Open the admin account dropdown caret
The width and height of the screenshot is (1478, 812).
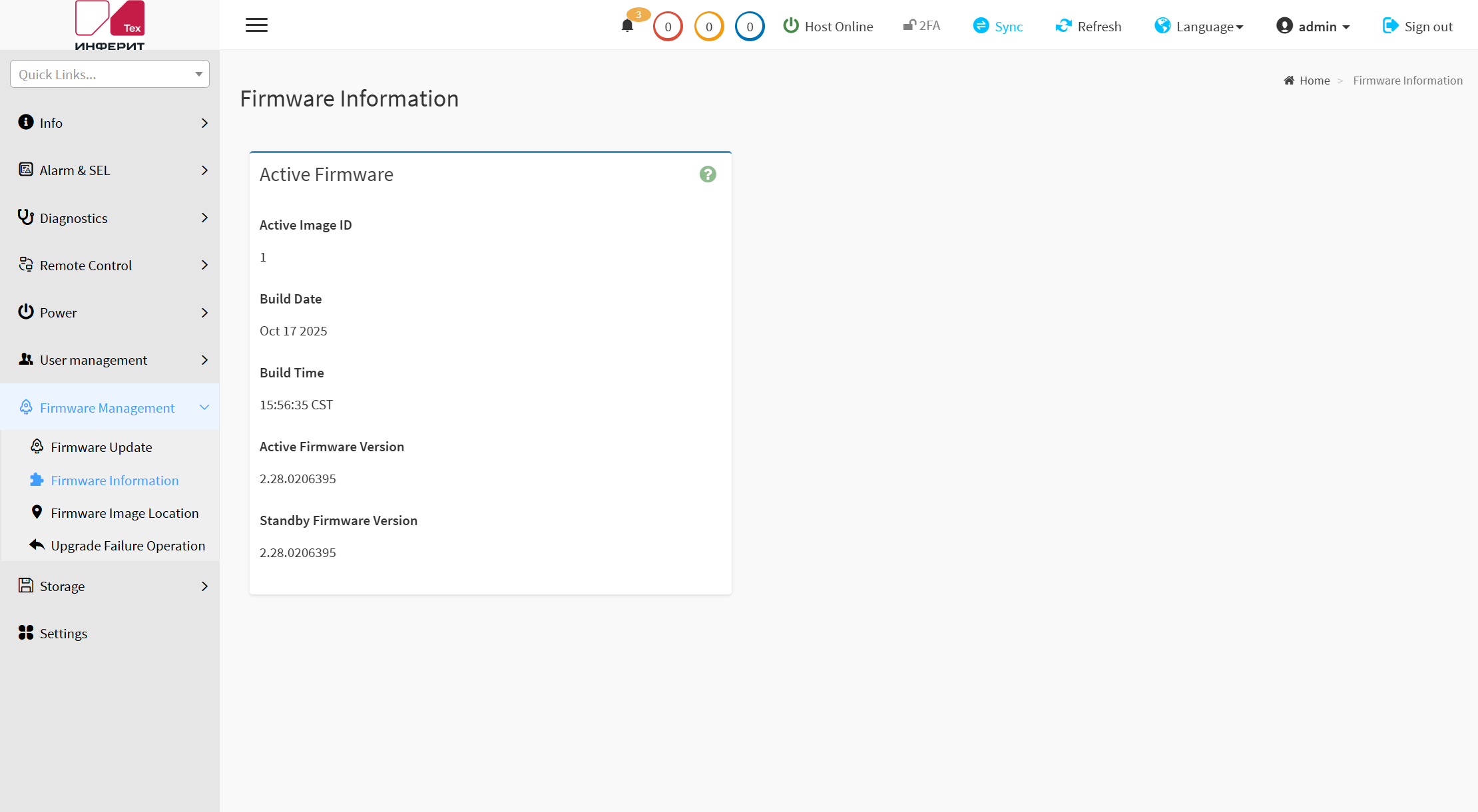pos(1346,27)
